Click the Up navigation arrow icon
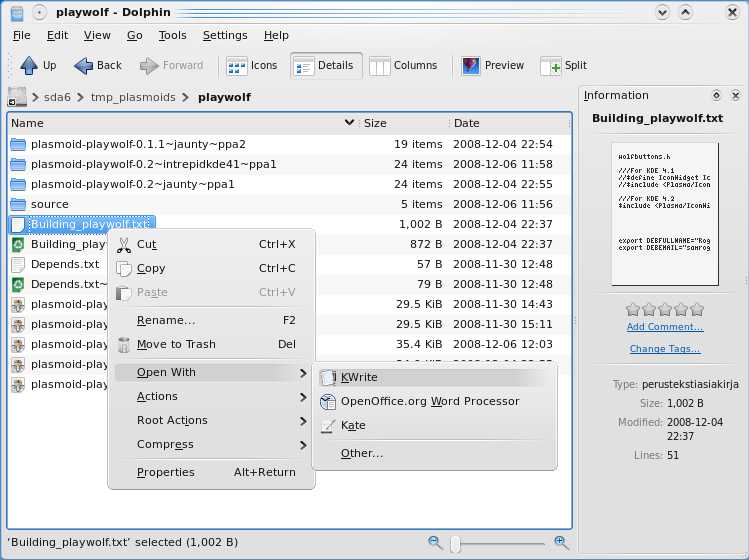 point(29,66)
